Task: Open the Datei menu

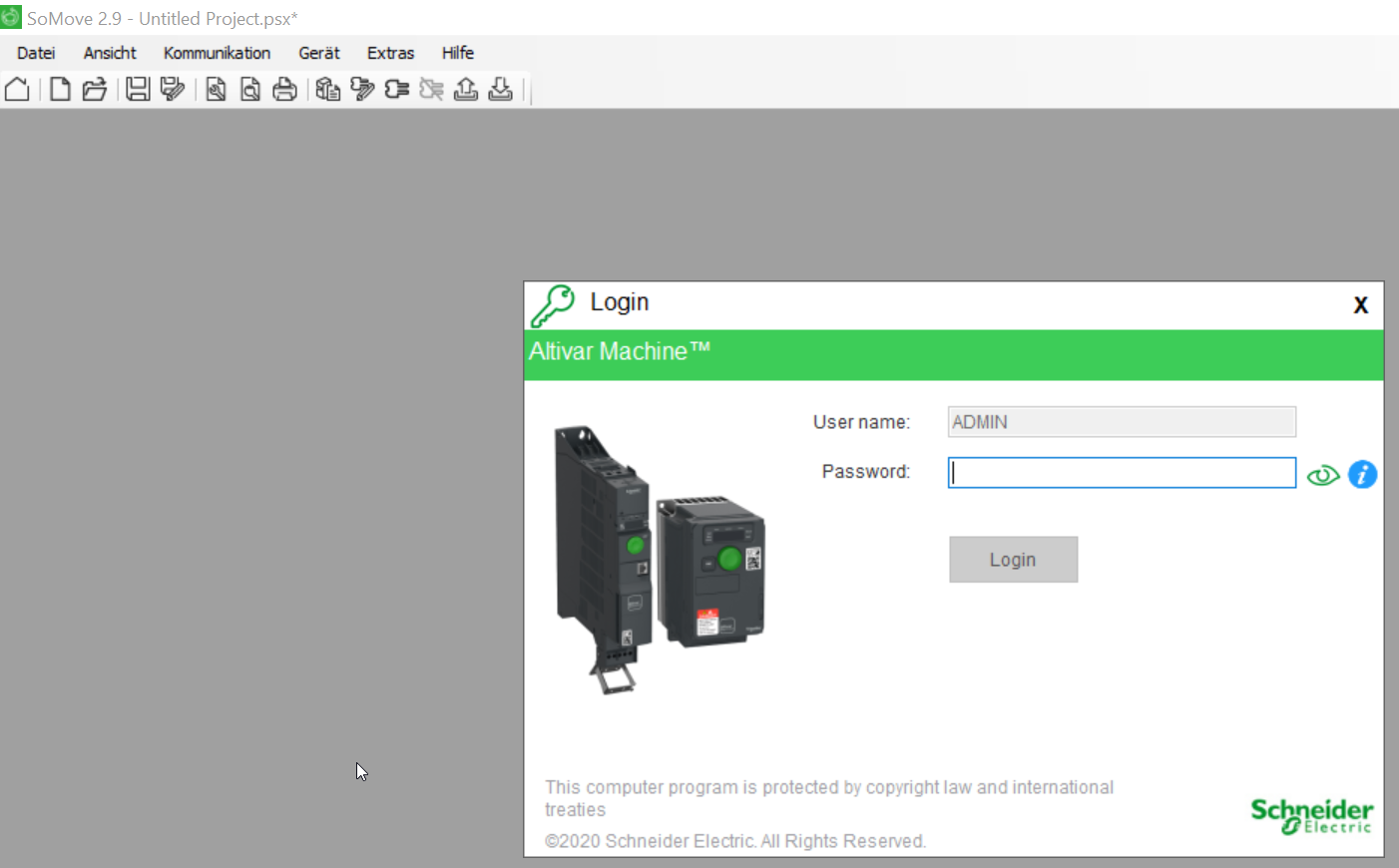Action: click(x=36, y=53)
